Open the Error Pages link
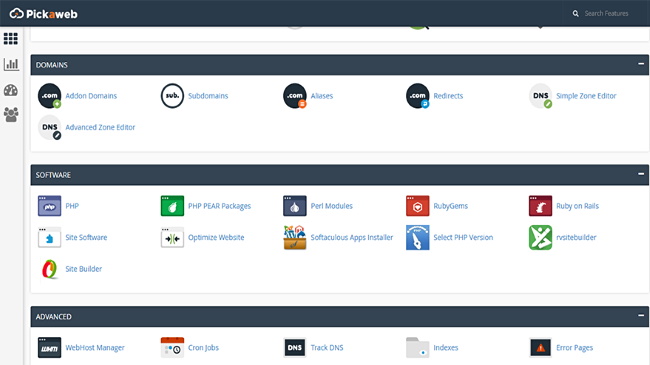The height and width of the screenshot is (365, 650). [x=575, y=348]
